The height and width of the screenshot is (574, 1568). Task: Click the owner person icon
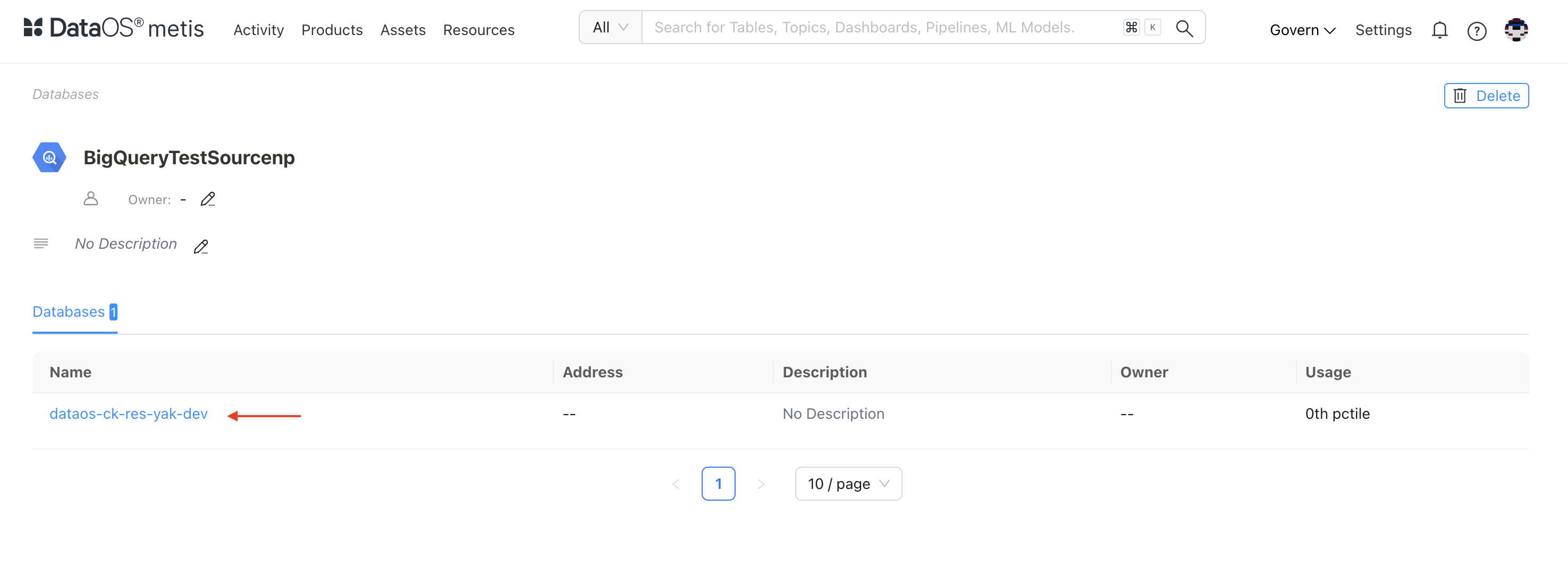pyautogui.click(x=91, y=198)
